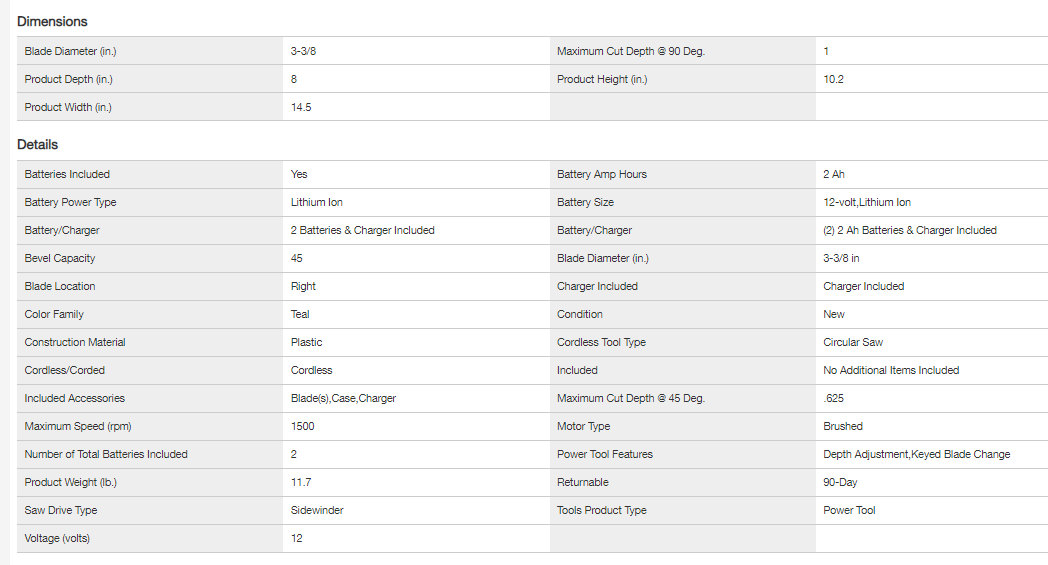Click the Details section heading
The height and width of the screenshot is (565, 1048).
pyautogui.click(x=38, y=145)
